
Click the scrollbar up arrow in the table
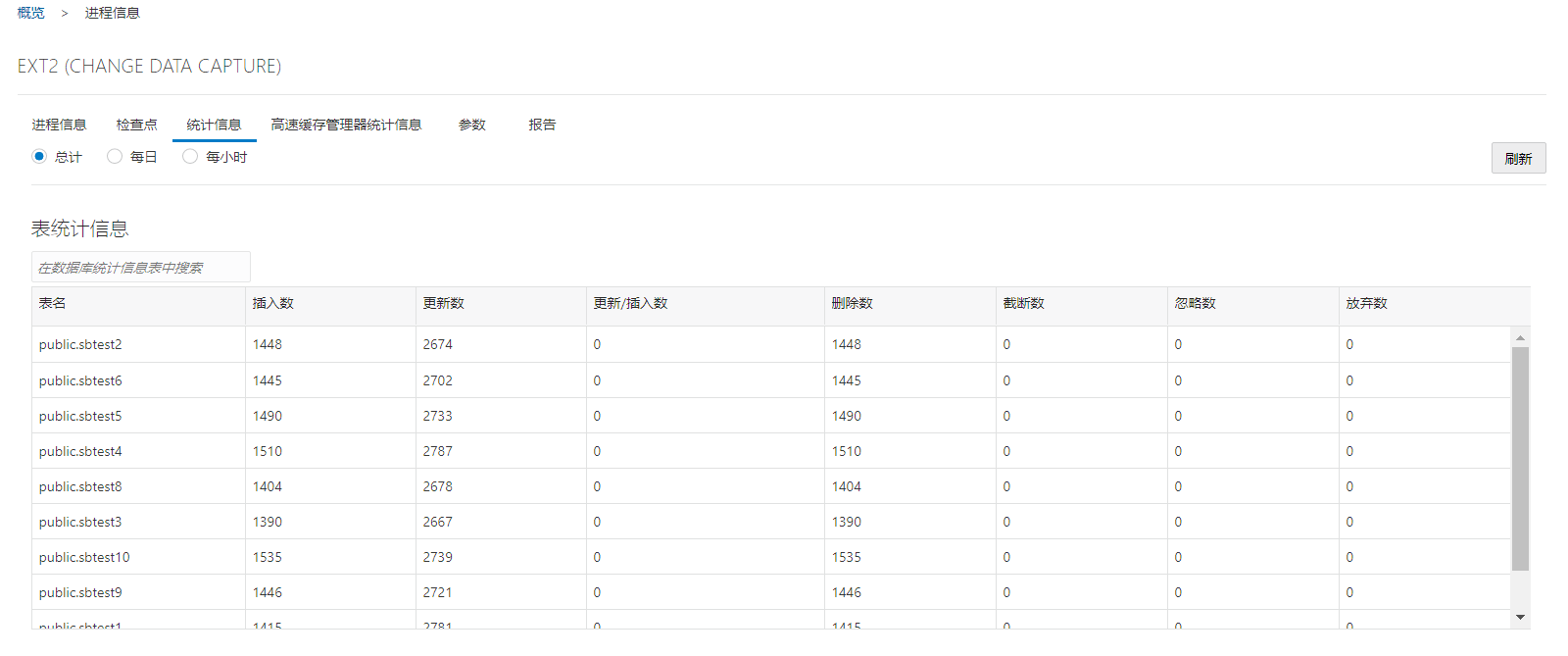(1520, 337)
